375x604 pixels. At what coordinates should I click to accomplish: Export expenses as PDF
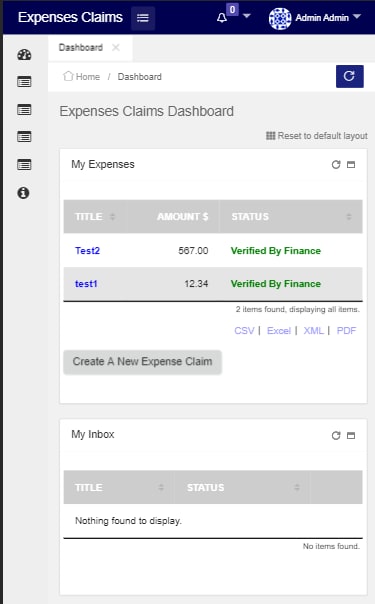[x=346, y=331]
